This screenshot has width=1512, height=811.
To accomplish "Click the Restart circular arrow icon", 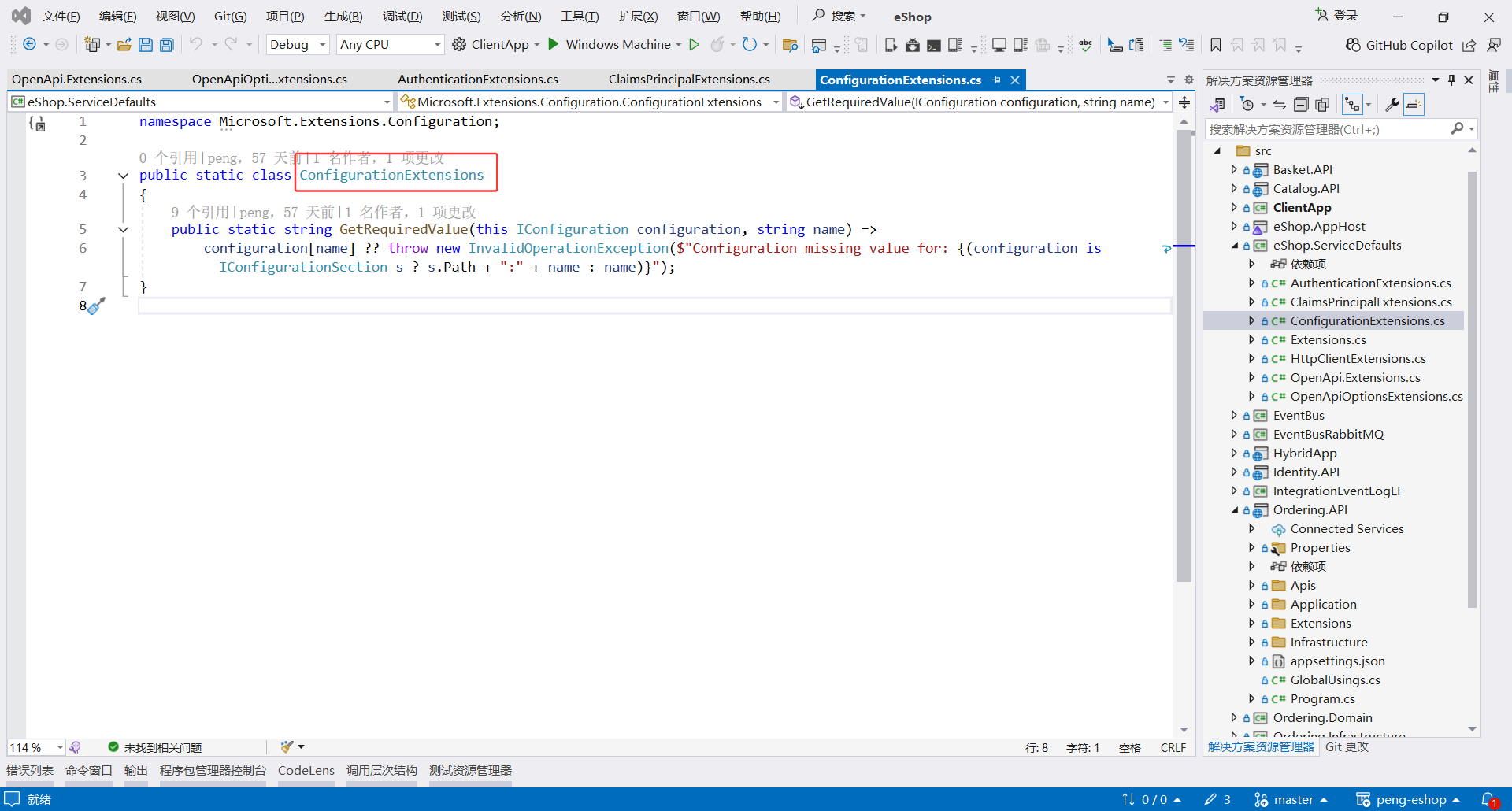I will click(750, 45).
